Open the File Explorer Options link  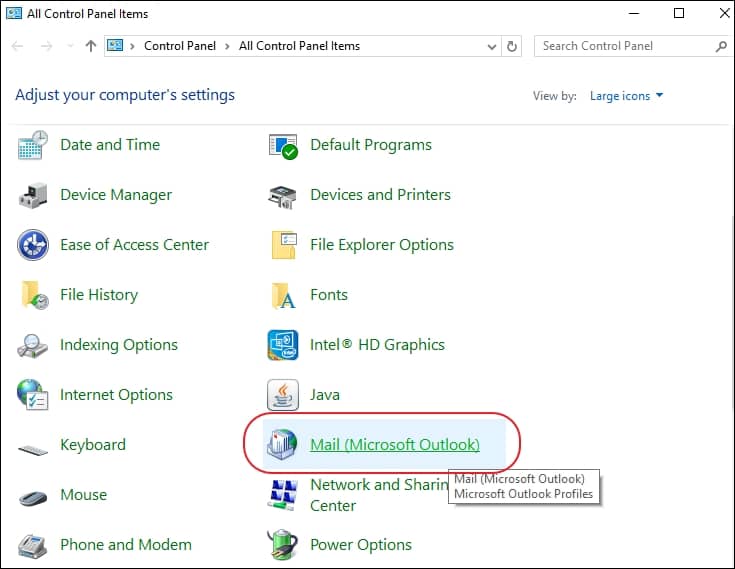click(x=382, y=245)
